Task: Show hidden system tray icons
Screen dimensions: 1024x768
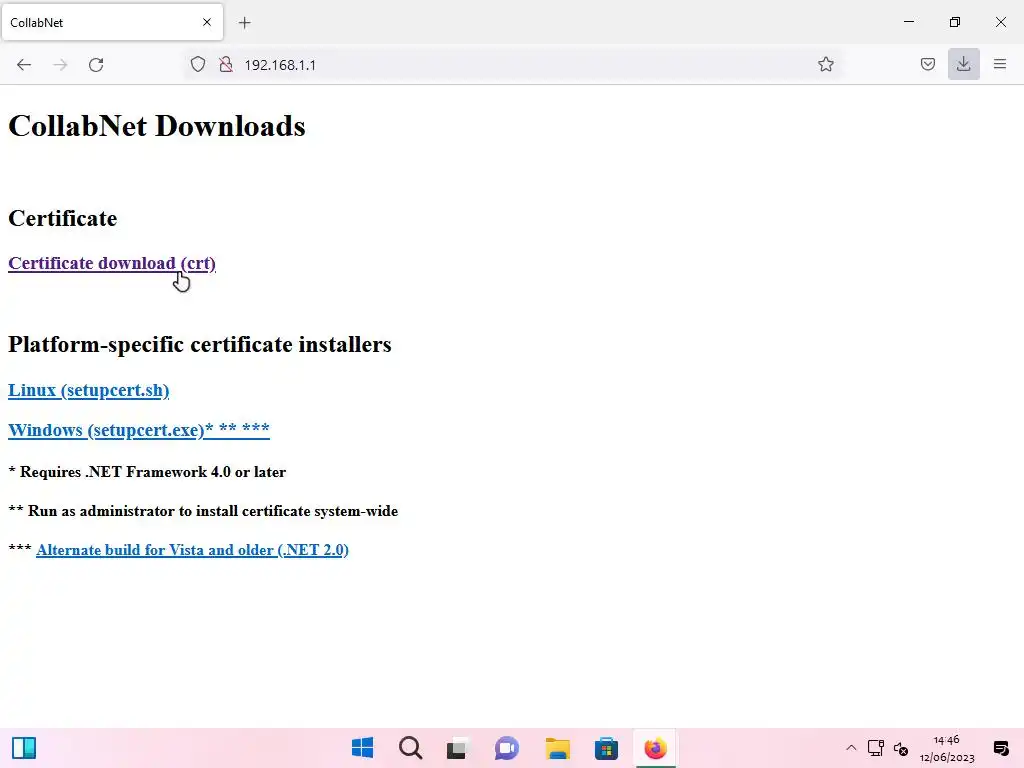Action: coord(851,748)
